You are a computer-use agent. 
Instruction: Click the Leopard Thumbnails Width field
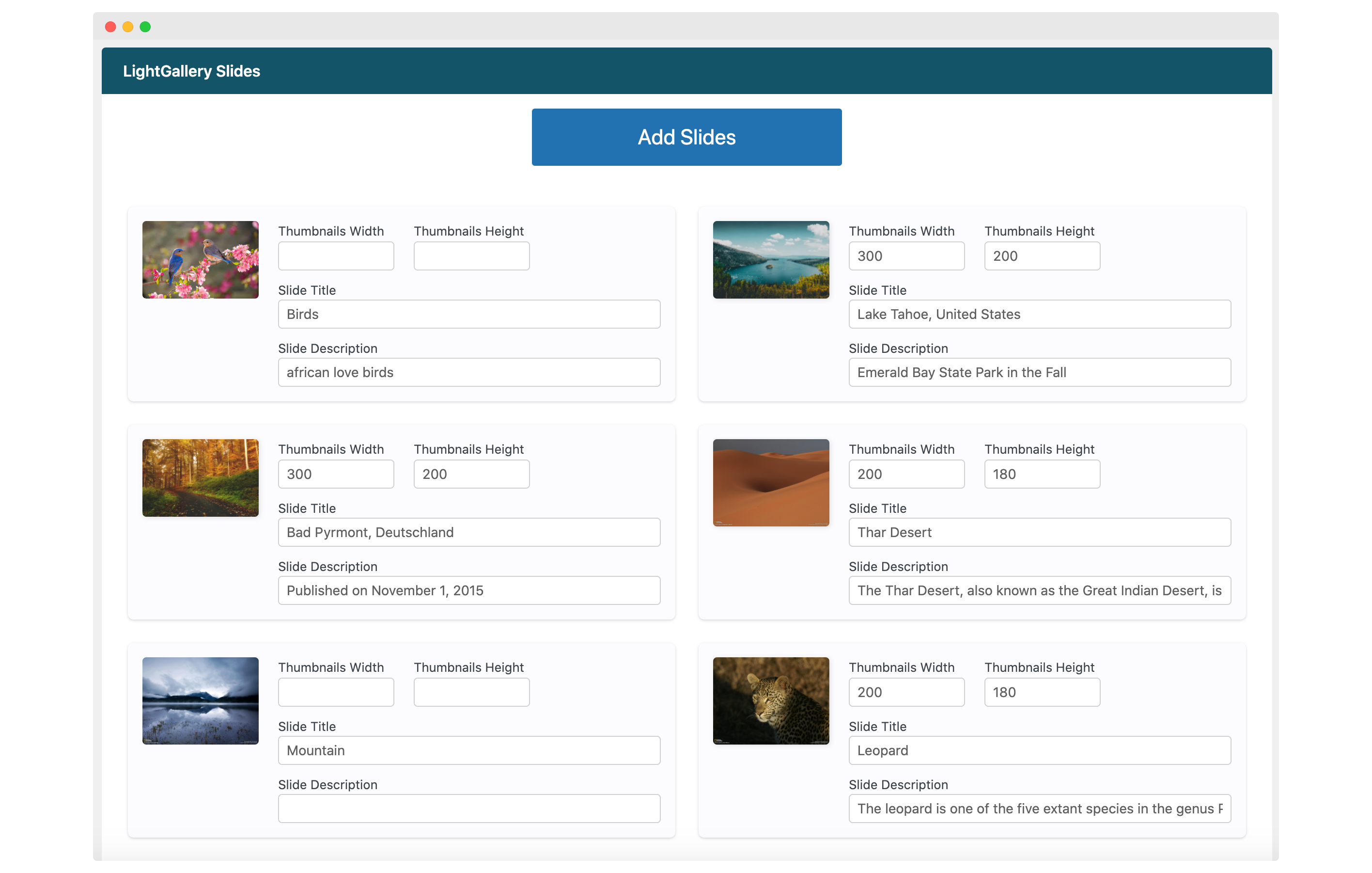point(906,692)
